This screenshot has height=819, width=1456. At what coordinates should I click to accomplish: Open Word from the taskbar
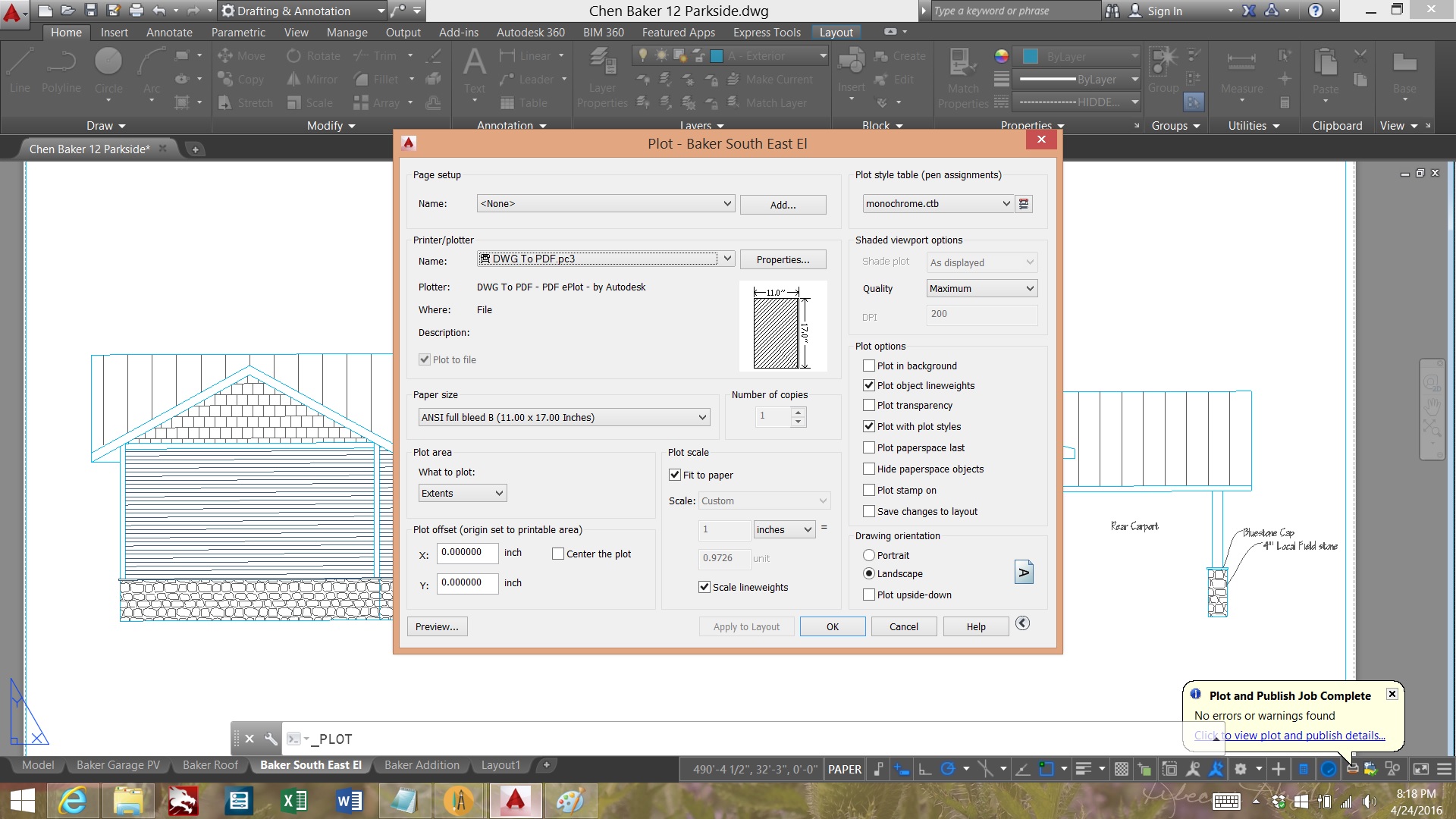coord(349,801)
